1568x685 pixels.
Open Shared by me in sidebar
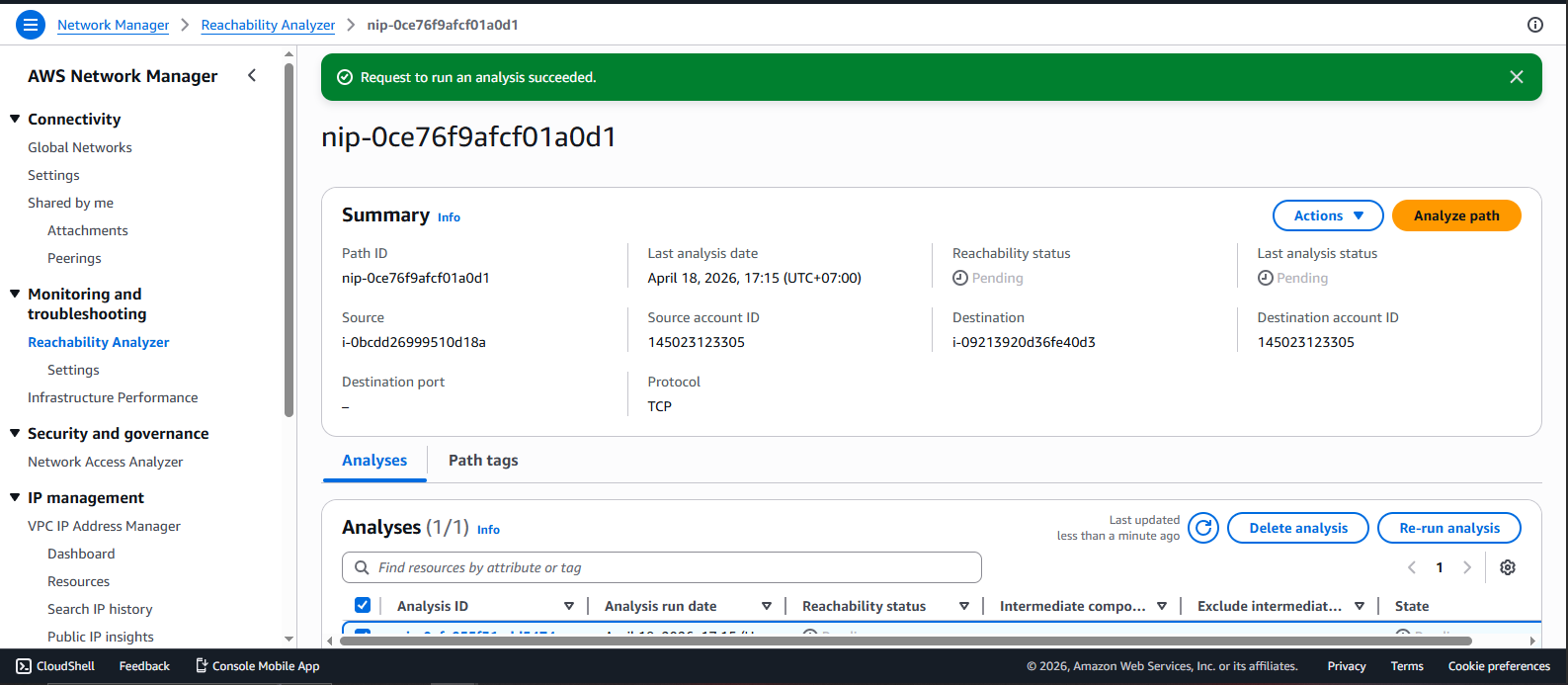70,203
